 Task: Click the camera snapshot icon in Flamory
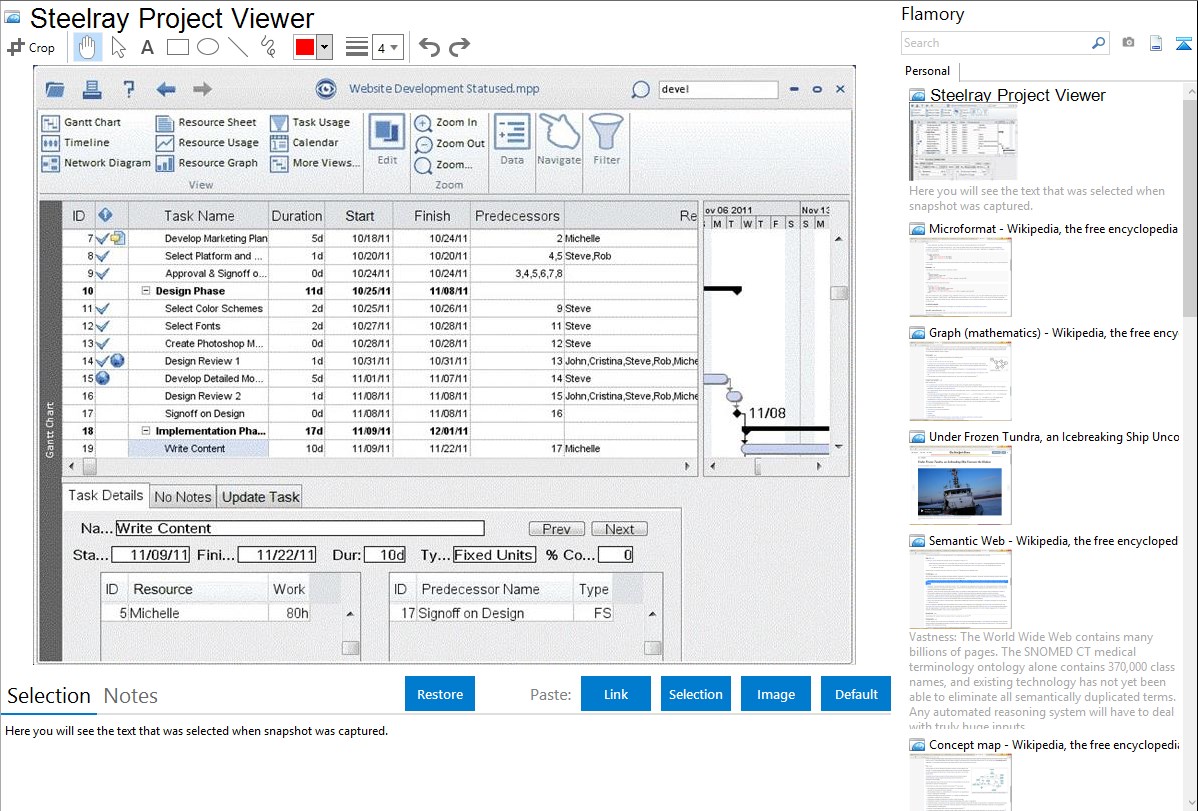1128,43
